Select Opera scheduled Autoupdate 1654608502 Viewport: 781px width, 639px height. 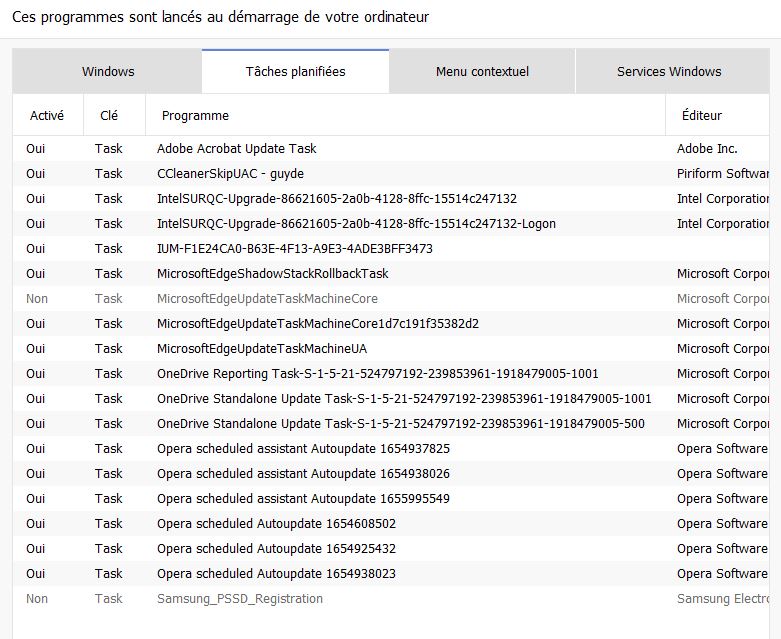tap(391, 523)
